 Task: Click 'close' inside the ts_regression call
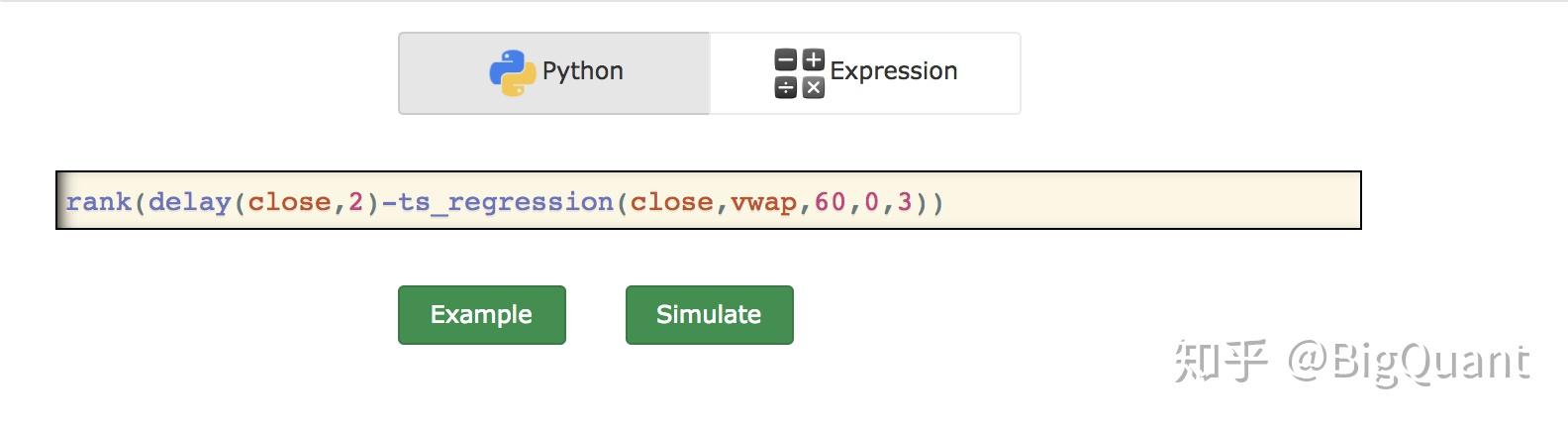(x=671, y=202)
